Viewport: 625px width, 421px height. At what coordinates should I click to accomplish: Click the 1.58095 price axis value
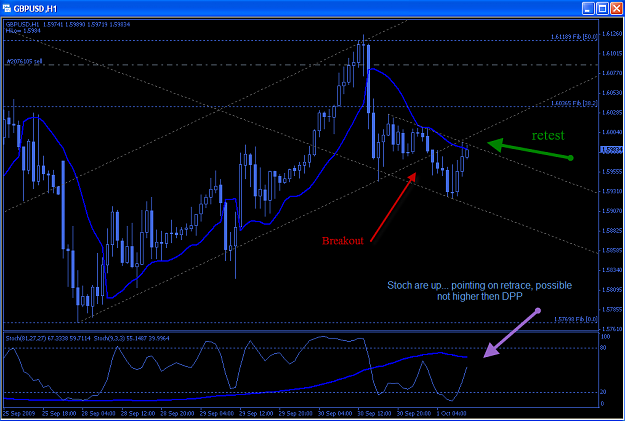click(612, 289)
